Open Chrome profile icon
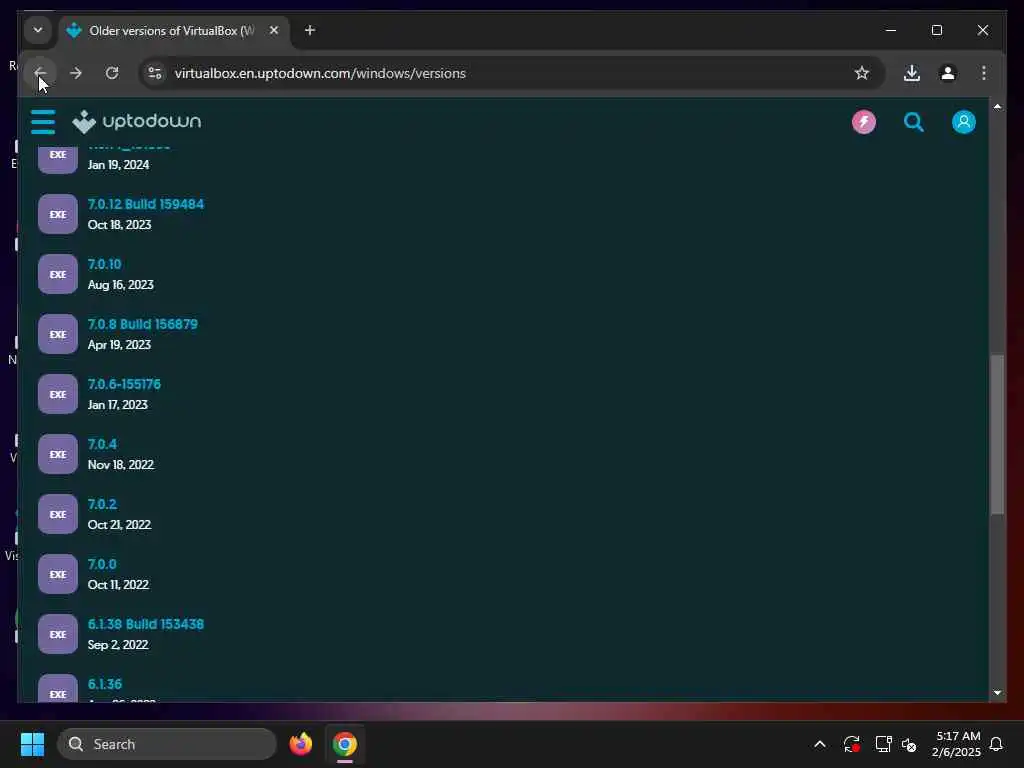The image size is (1024, 768). pos(948,73)
